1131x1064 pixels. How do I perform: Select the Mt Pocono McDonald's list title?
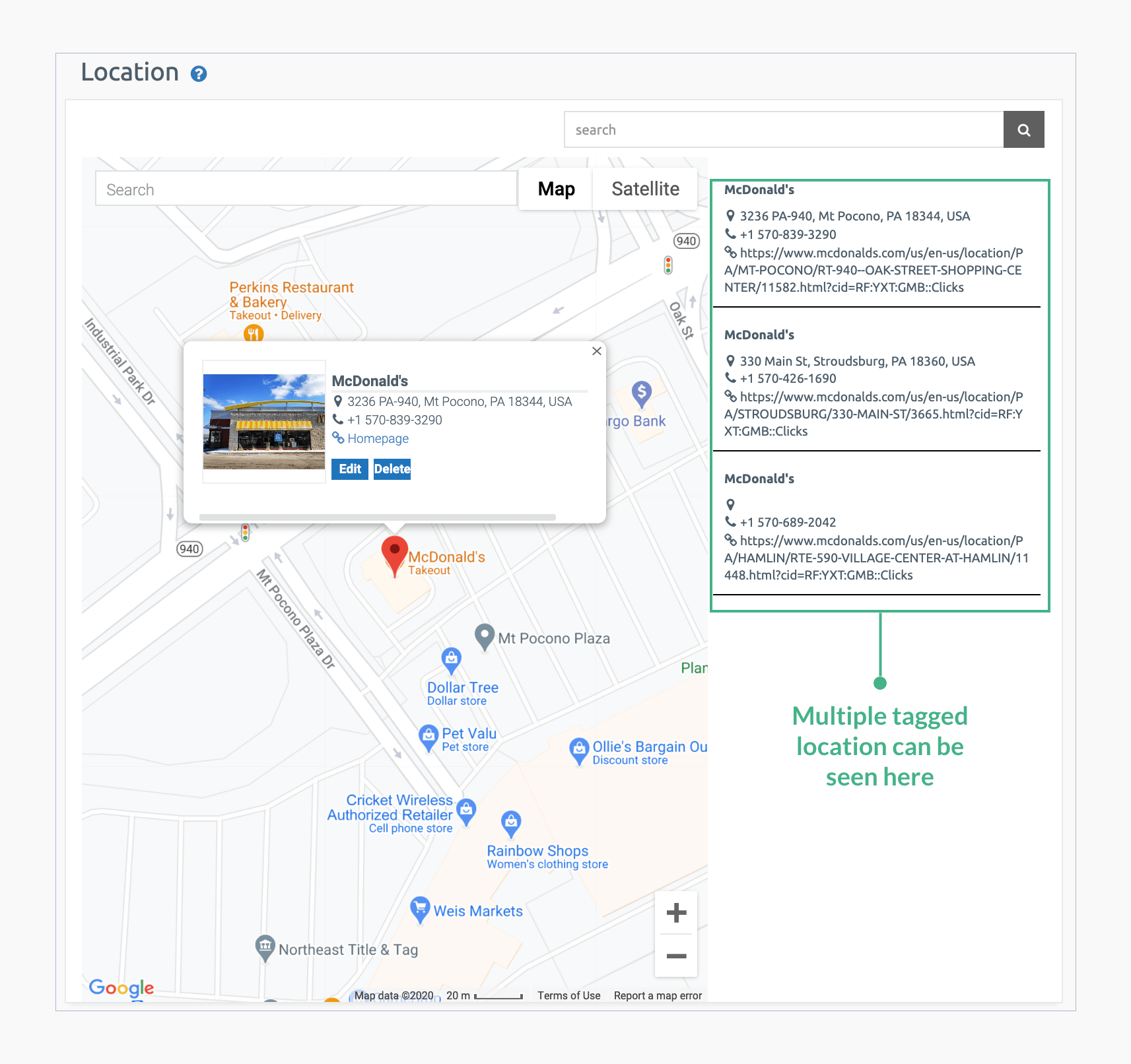[759, 190]
